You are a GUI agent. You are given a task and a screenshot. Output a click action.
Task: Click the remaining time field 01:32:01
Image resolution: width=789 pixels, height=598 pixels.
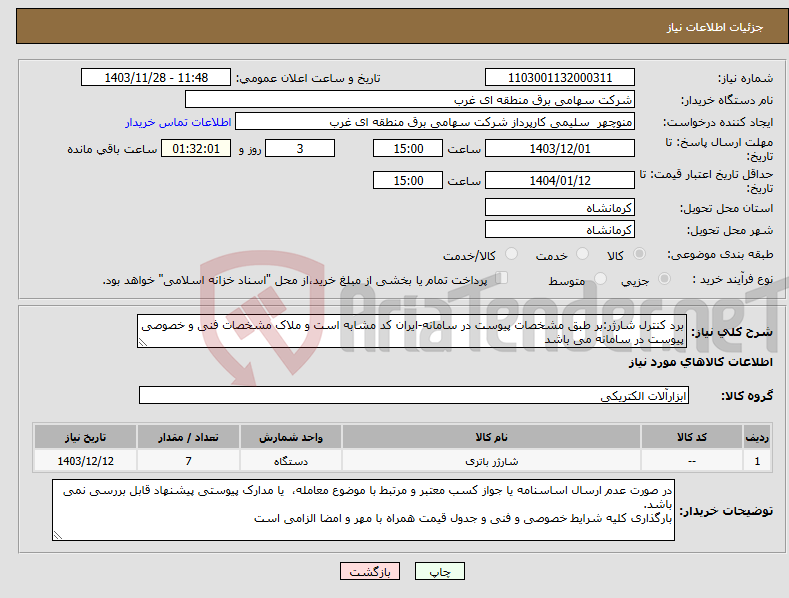pyautogui.click(x=196, y=148)
